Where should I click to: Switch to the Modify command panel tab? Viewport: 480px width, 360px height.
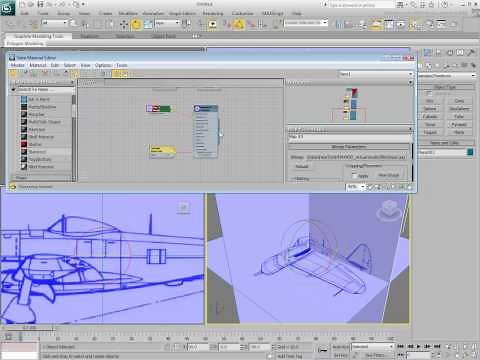click(x=428, y=53)
